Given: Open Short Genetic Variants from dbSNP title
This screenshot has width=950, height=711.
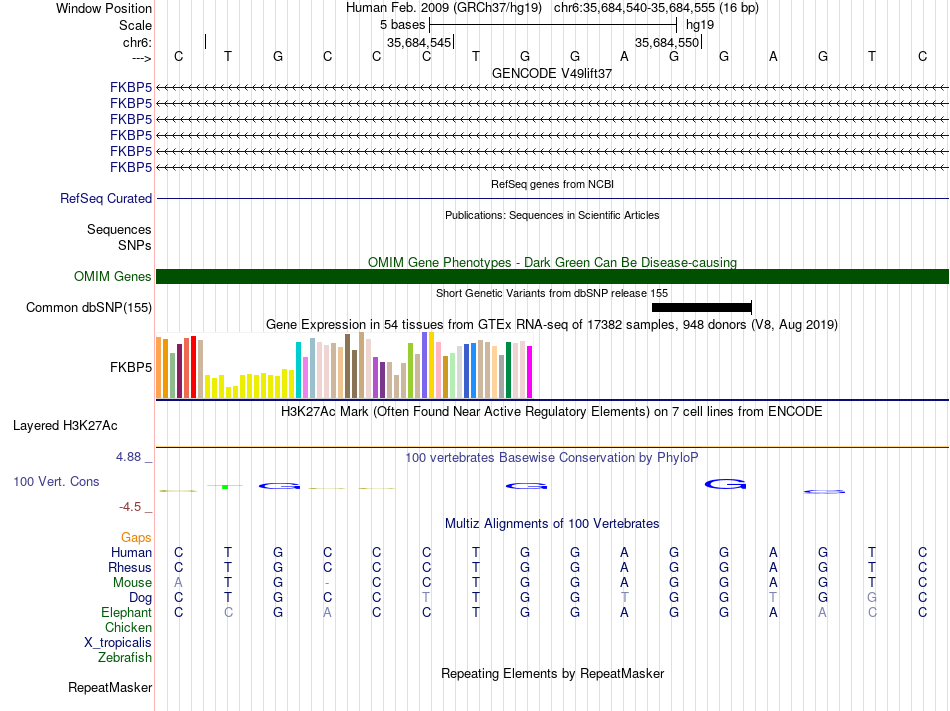Looking at the screenshot, I should coord(552,293).
